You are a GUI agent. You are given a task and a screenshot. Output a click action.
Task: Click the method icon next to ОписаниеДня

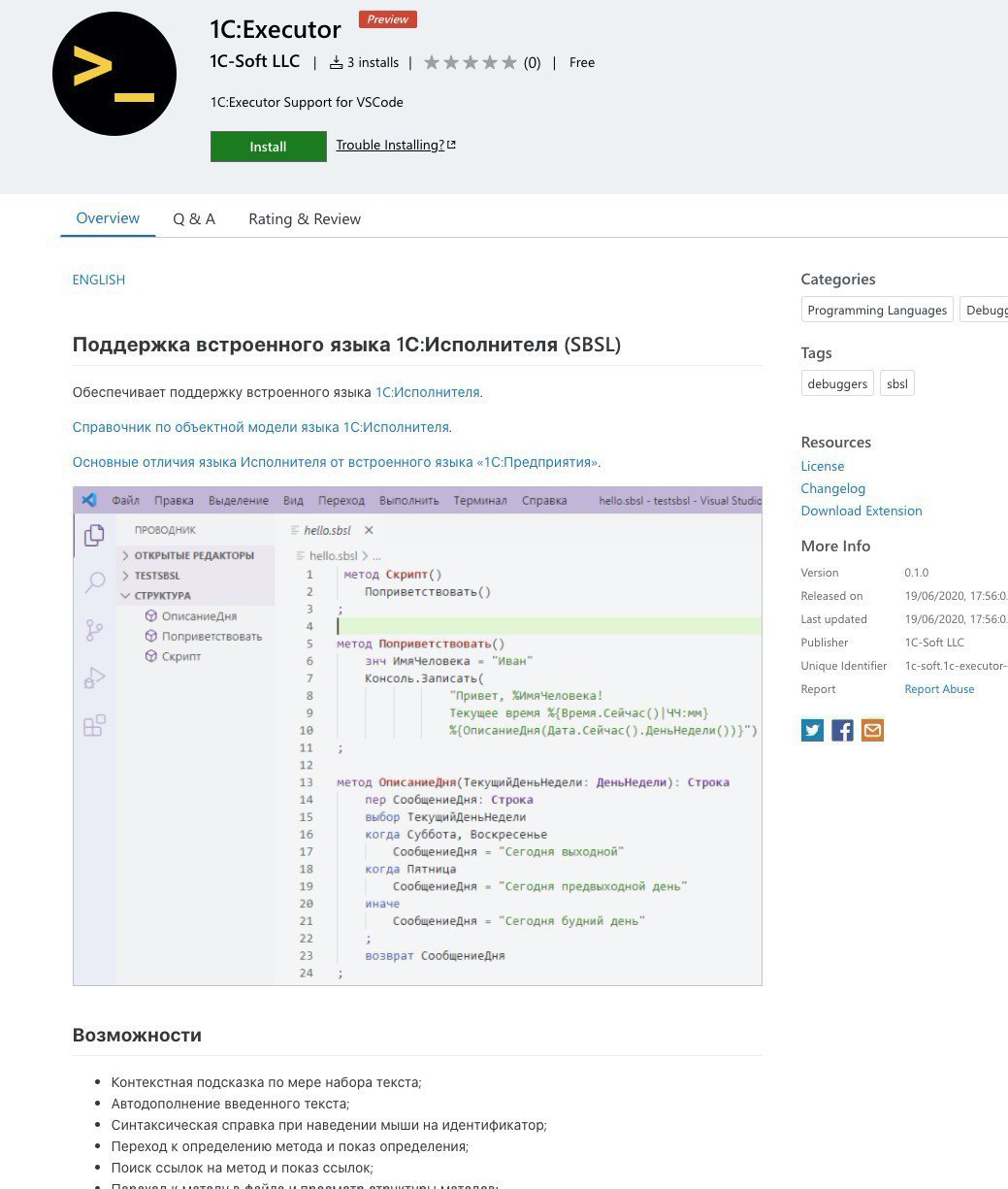pyautogui.click(x=150, y=615)
